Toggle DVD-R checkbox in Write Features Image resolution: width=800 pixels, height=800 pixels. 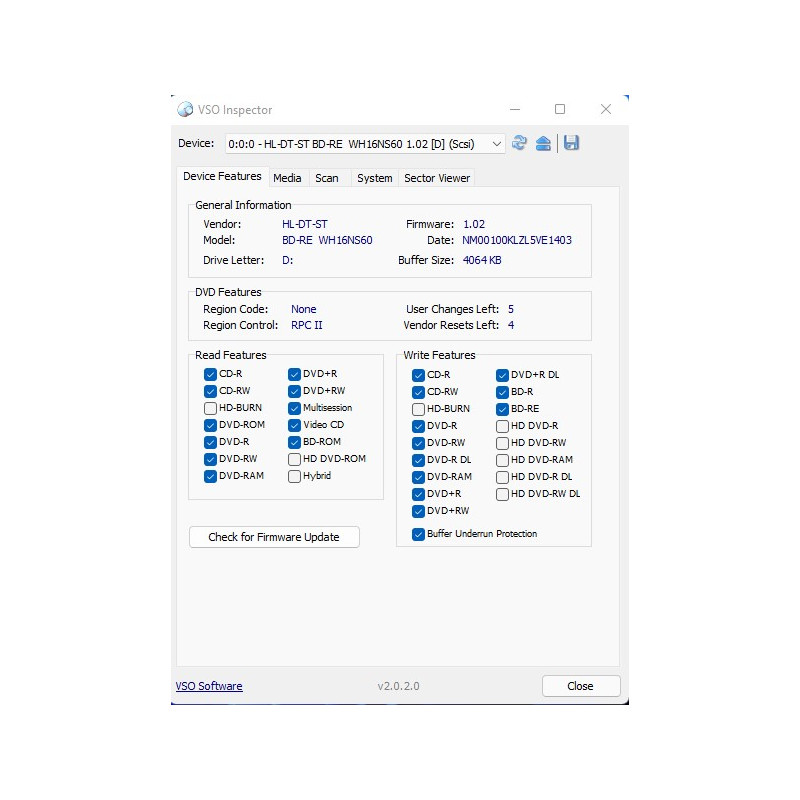click(x=418, y=426)
